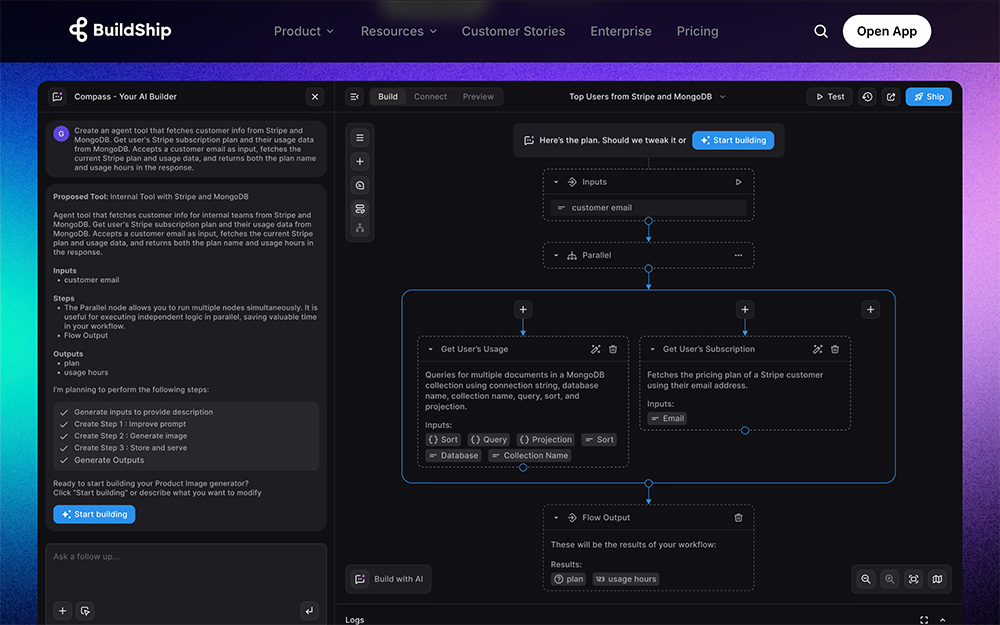
Task: Click the Email input chip
Action: (x=667, y=418)
